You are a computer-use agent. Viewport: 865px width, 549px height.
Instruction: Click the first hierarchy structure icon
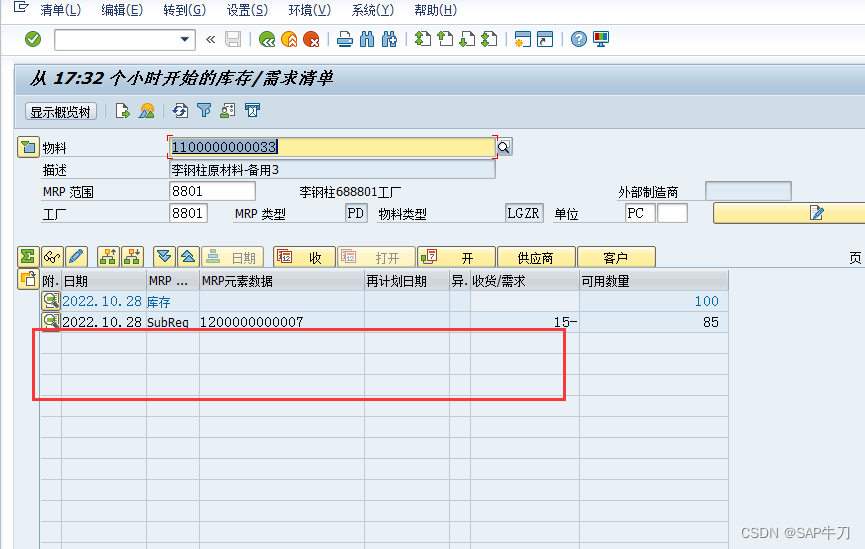coord(108,257)
